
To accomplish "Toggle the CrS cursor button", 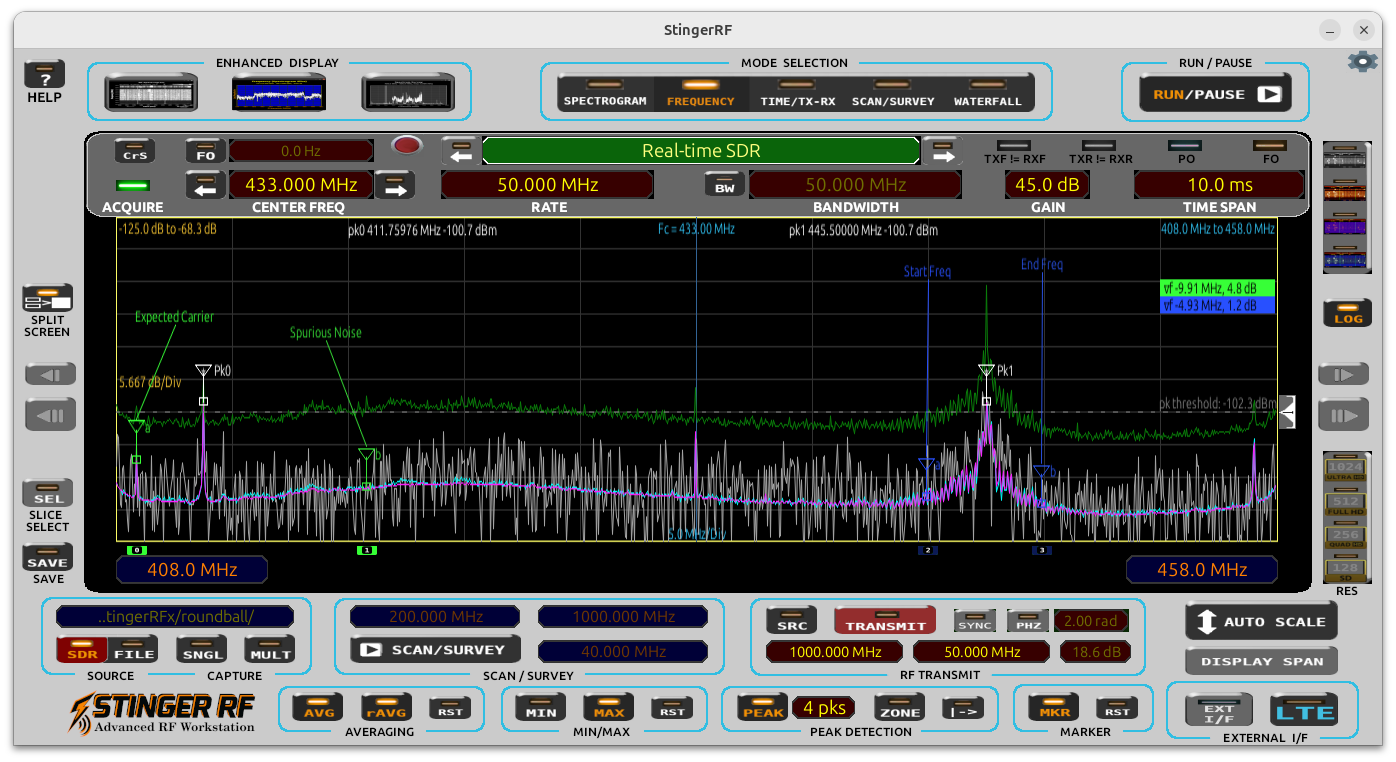I will (135, 151).
